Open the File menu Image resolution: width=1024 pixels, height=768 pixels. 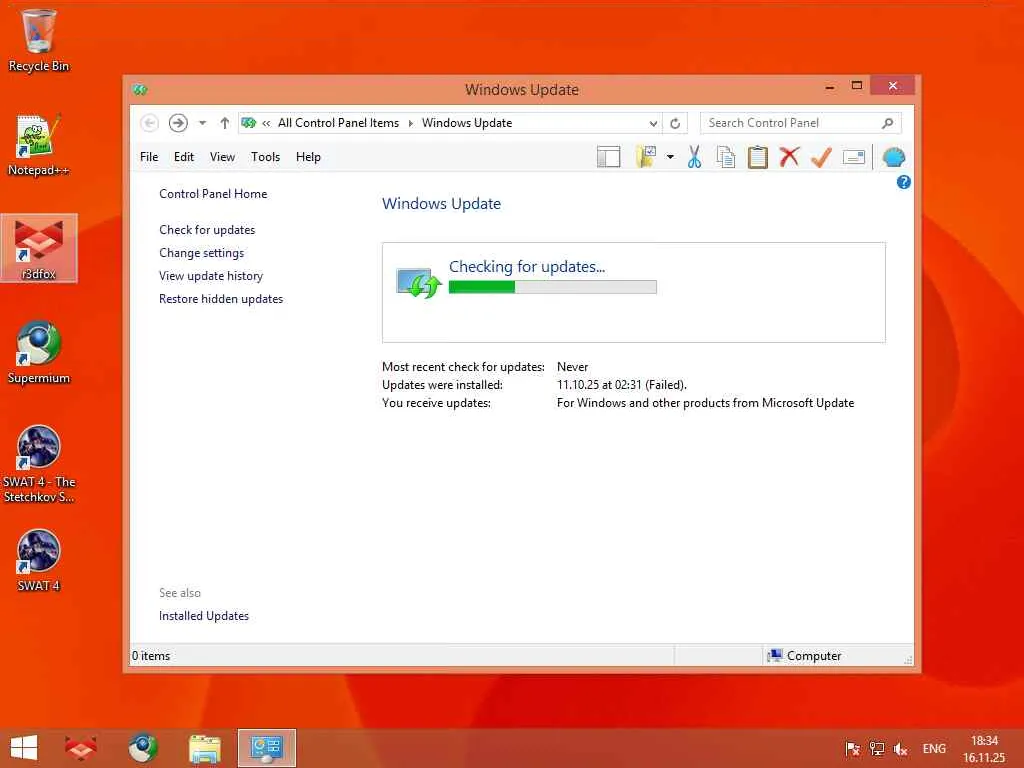click(149, 157)
